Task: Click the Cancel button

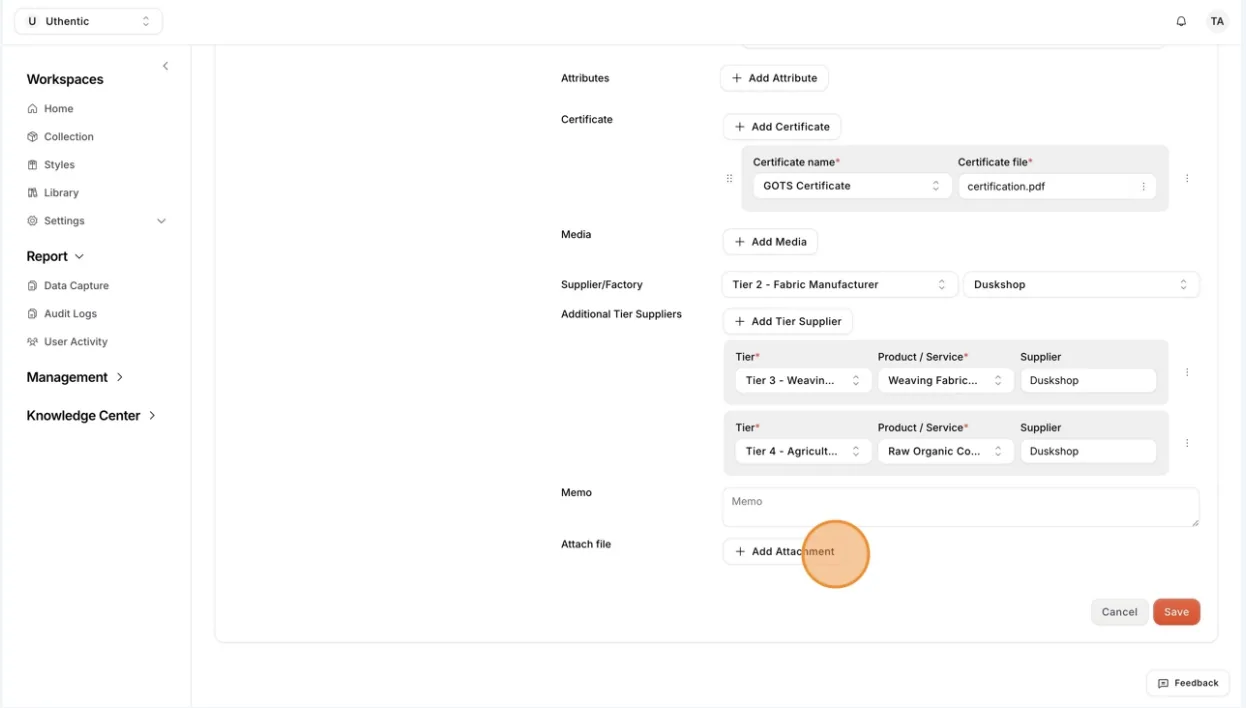Action: point(1119,612)
